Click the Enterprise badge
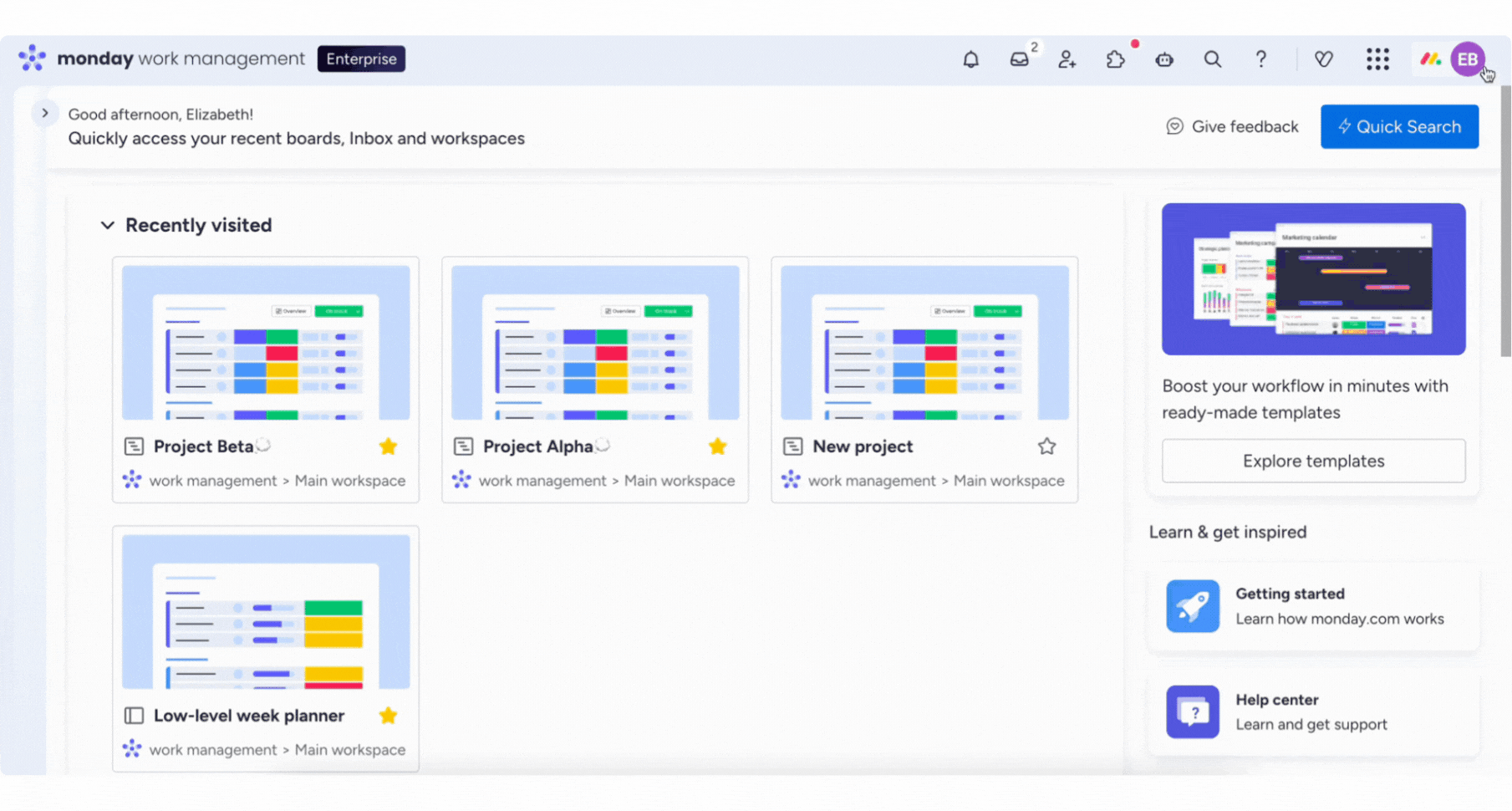Viewport: 1512px width, 811px height. pyautogui.click(x=361, y=59)
